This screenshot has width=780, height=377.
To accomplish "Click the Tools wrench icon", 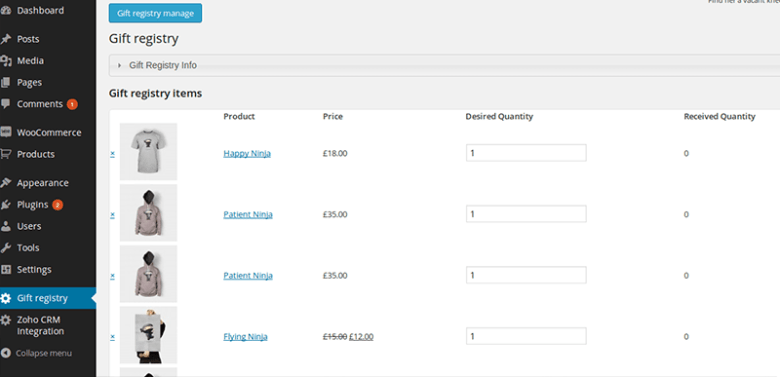I will (5, 247).
